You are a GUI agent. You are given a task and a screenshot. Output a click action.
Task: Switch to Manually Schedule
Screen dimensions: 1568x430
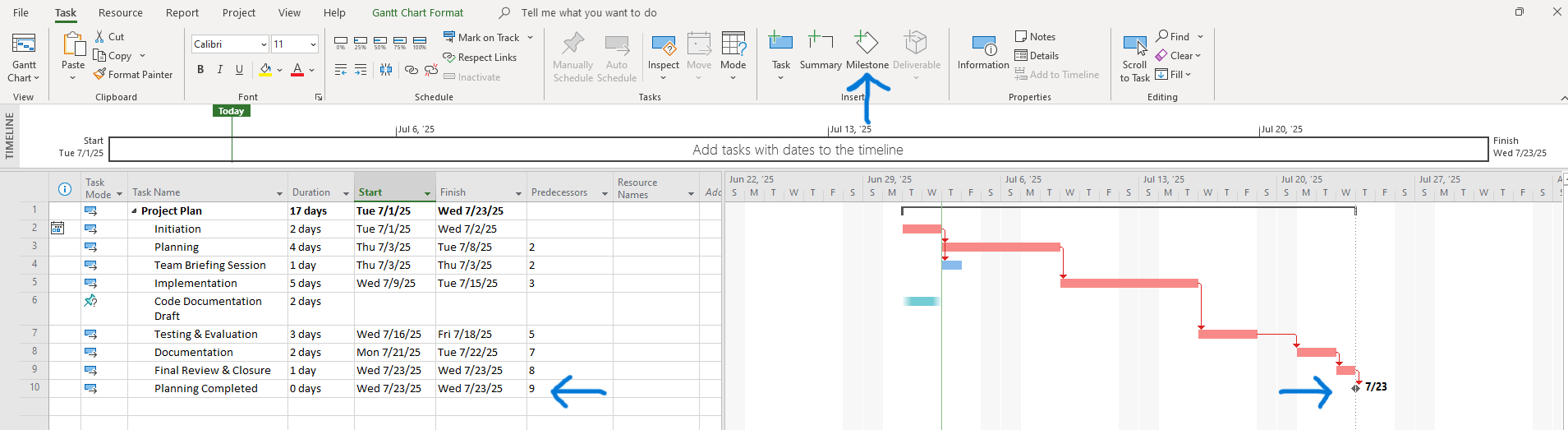click(572, 58)
